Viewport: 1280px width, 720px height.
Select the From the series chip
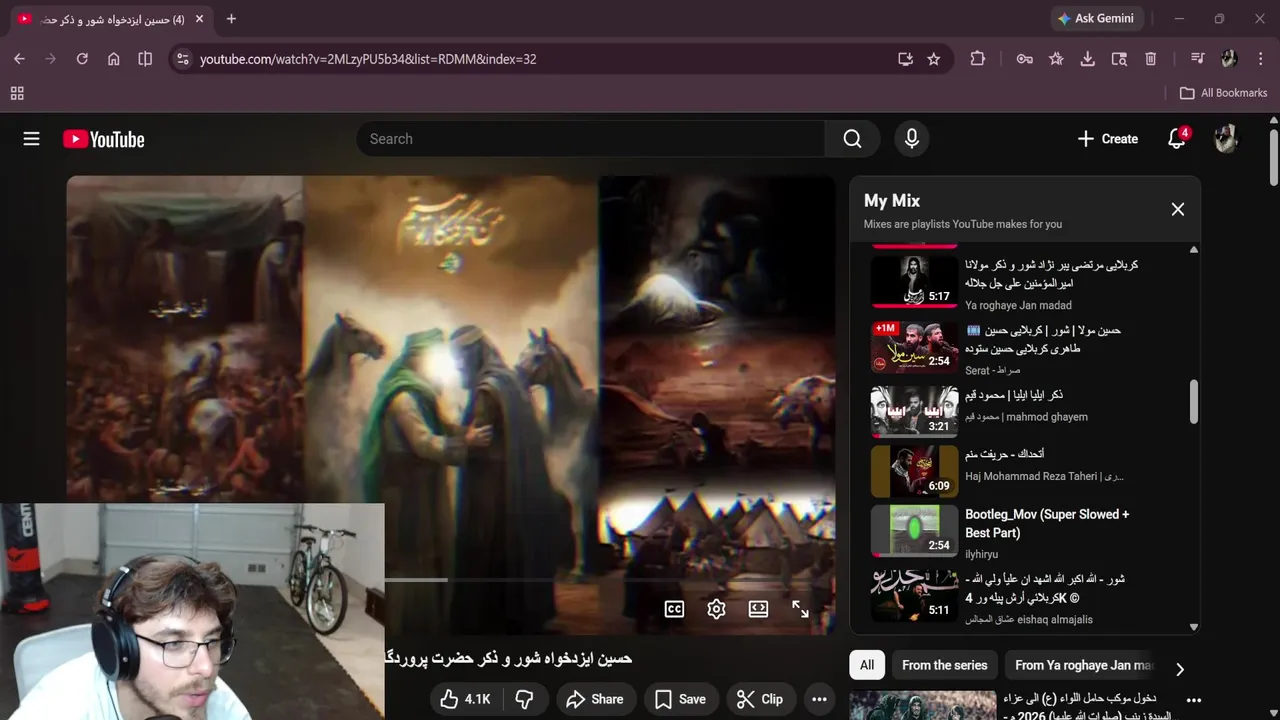point(944,665)
